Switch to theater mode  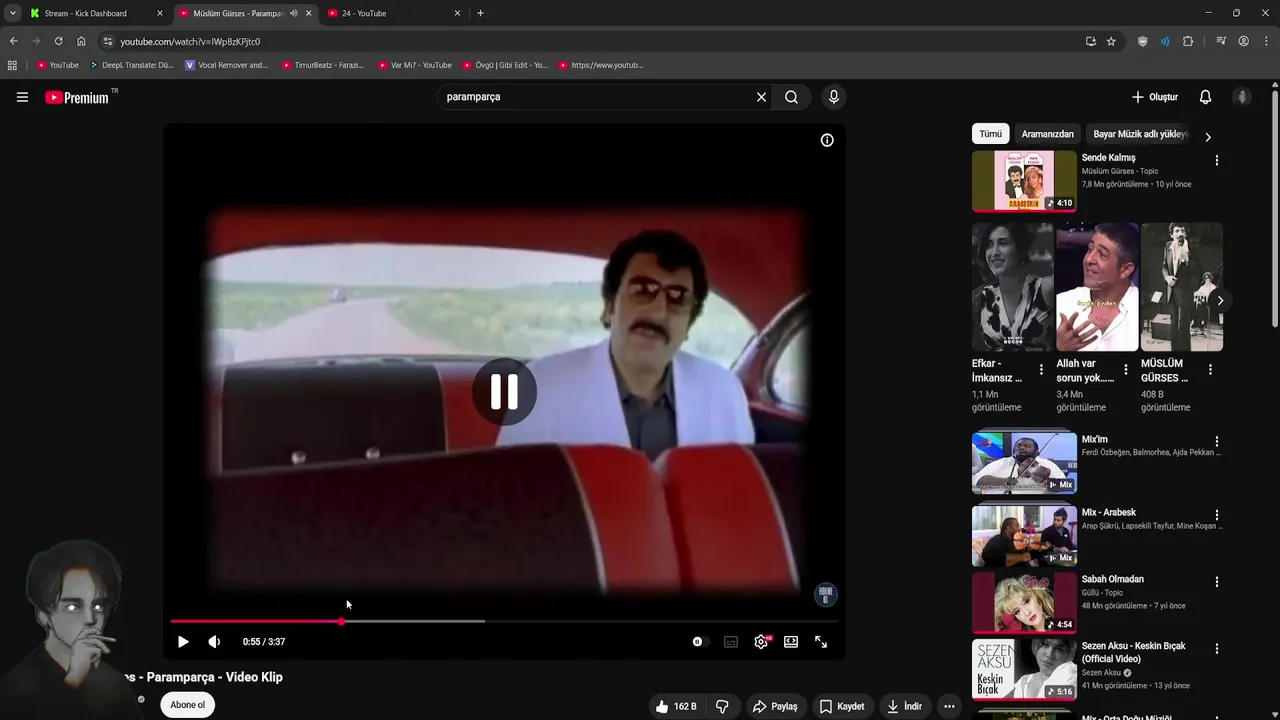click(791, 642)
